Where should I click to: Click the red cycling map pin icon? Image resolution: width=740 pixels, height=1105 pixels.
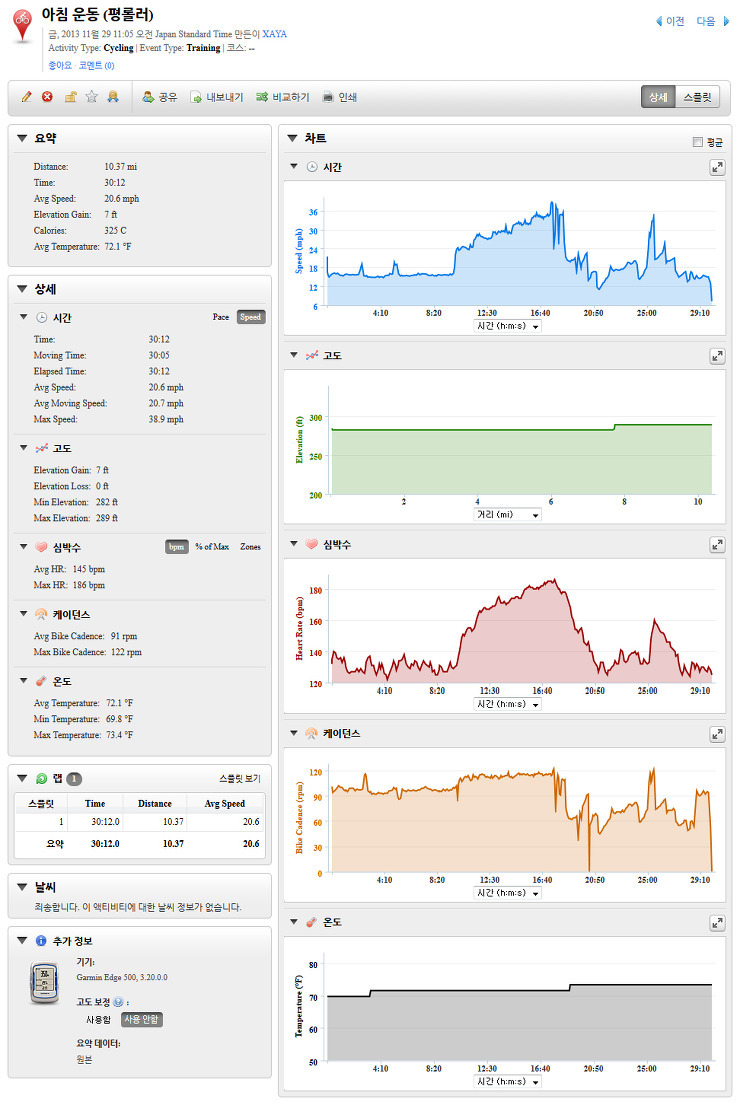(23, 25)
